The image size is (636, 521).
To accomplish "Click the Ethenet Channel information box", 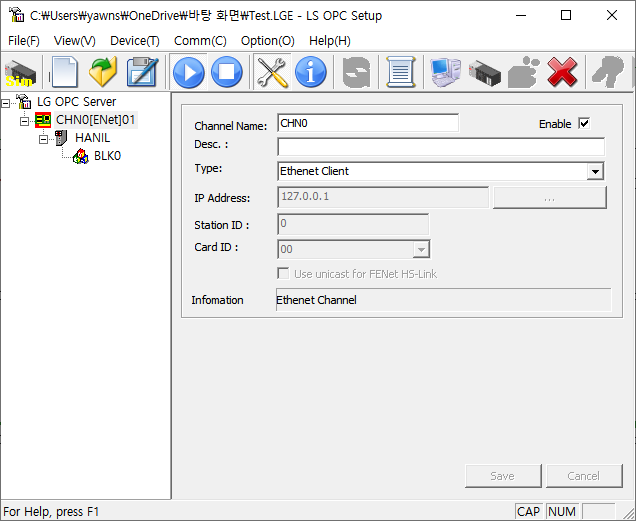I will coord(443,300).
